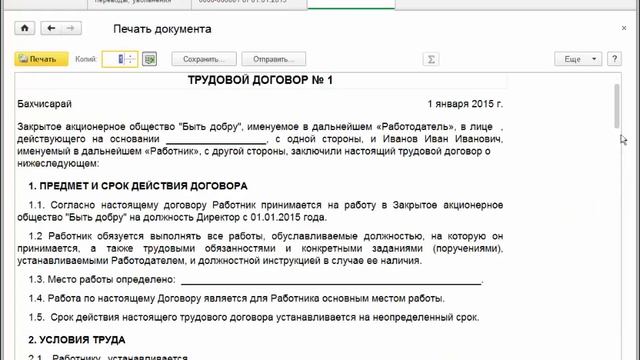This screenshot has width=640, height=360.
Task: Navigate back with the left arrow
Action: (x=51, y=28)
